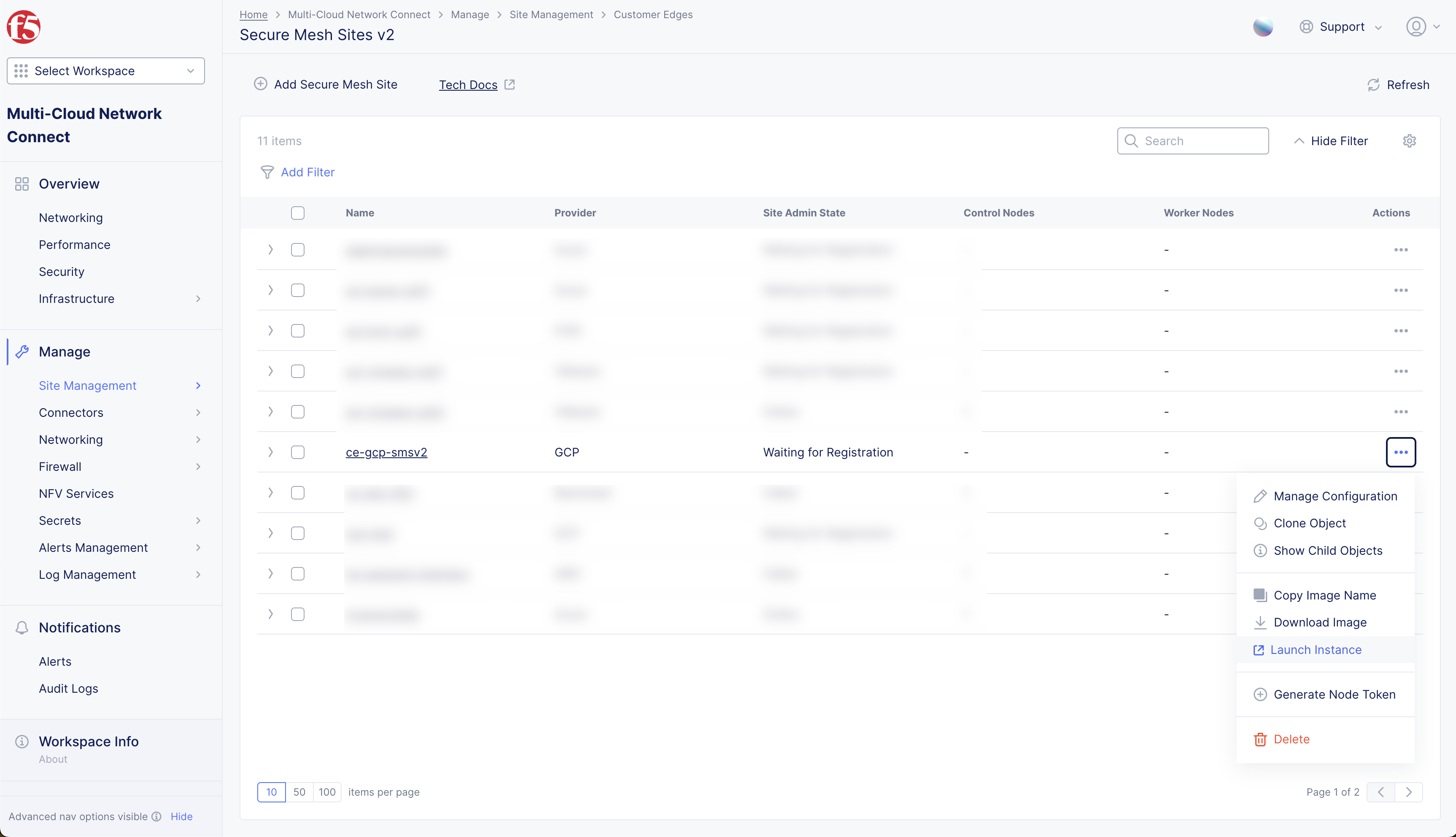Viewport: 1456px width, 837px height.
Task: Click the advanced nav options info icon
Action: [156, 816]
